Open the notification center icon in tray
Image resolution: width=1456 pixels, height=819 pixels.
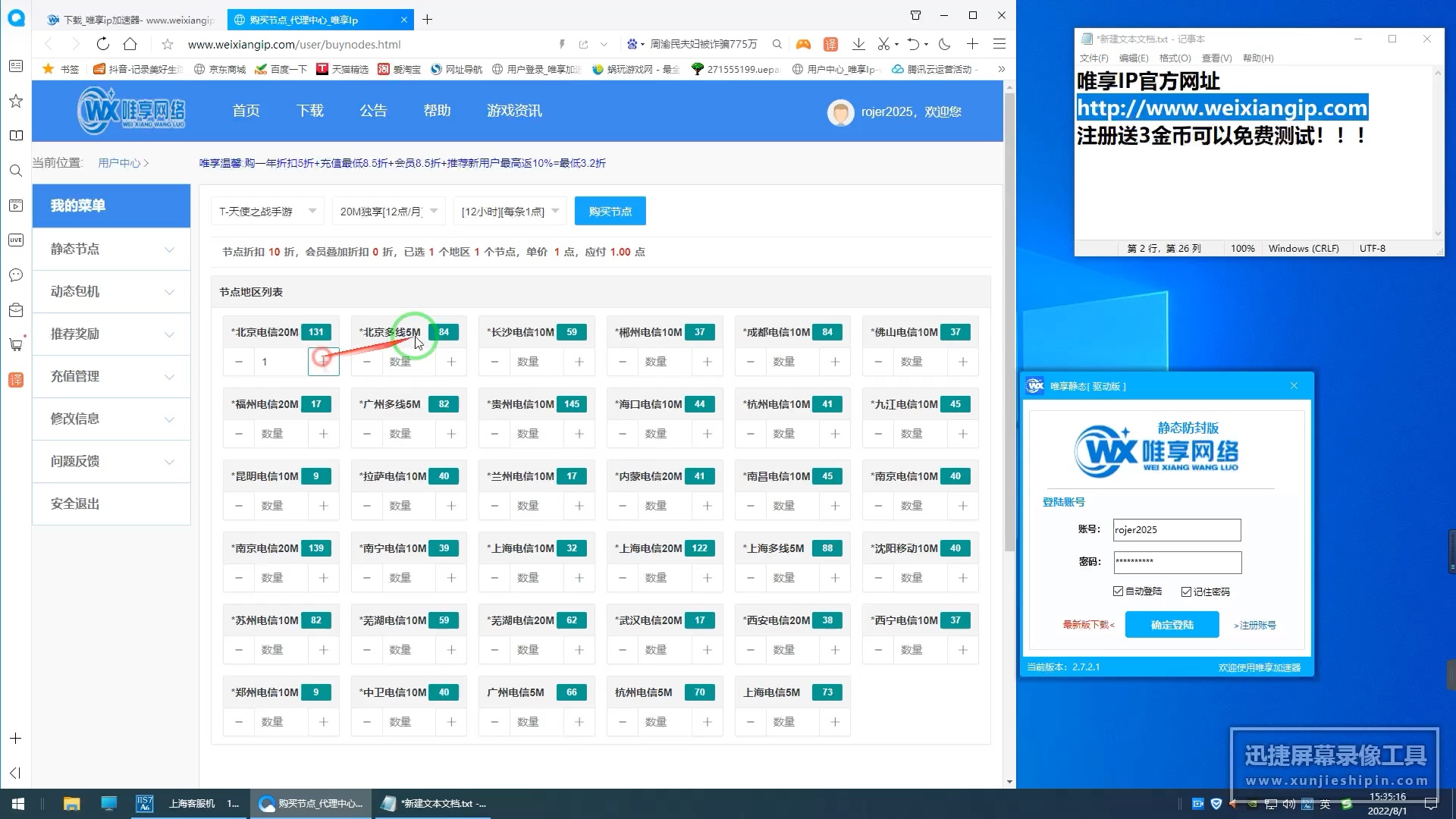(1431, 804)
